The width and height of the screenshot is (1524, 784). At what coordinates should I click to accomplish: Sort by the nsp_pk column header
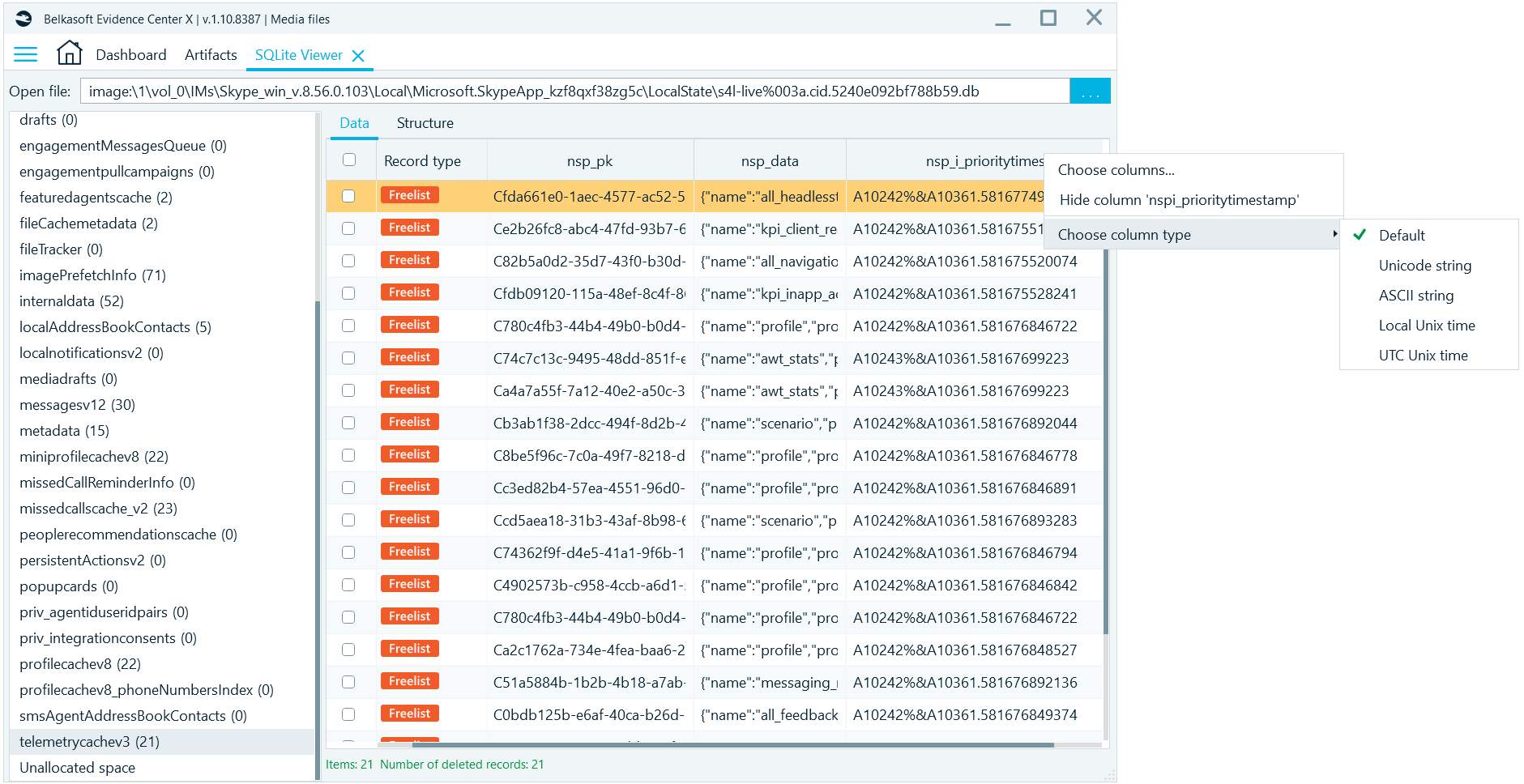tap(590, 160)
